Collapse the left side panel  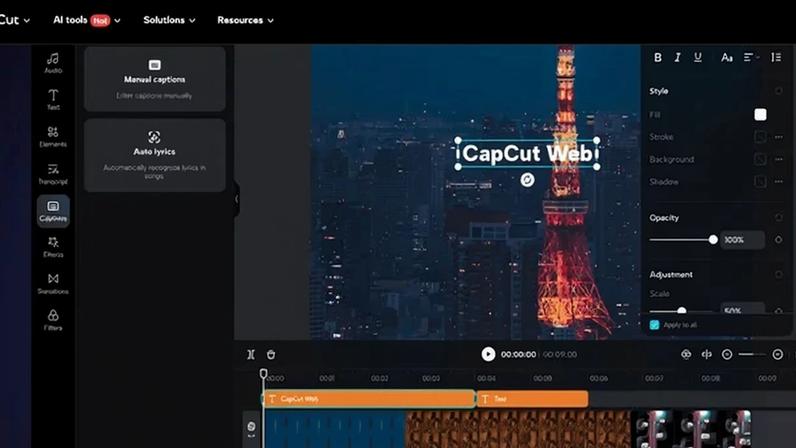[237, 199]
